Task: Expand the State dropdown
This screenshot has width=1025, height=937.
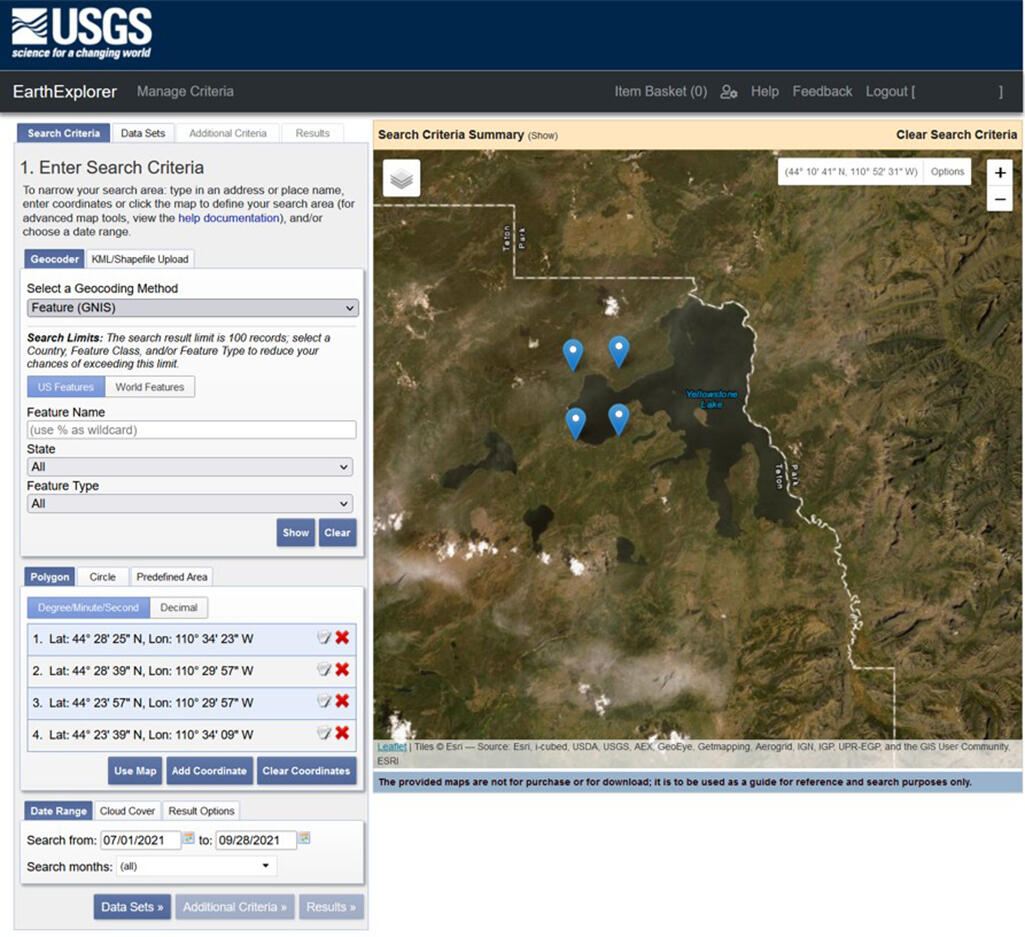Action: pos(190,467)
